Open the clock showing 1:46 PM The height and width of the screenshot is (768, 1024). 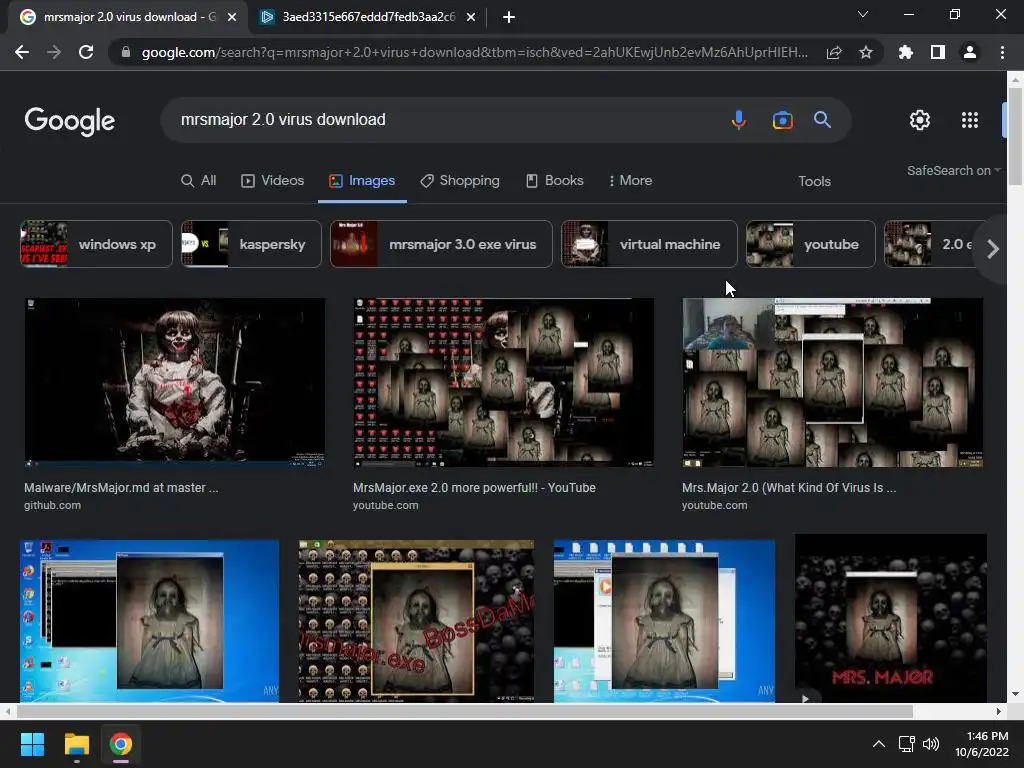click(982, 744)
